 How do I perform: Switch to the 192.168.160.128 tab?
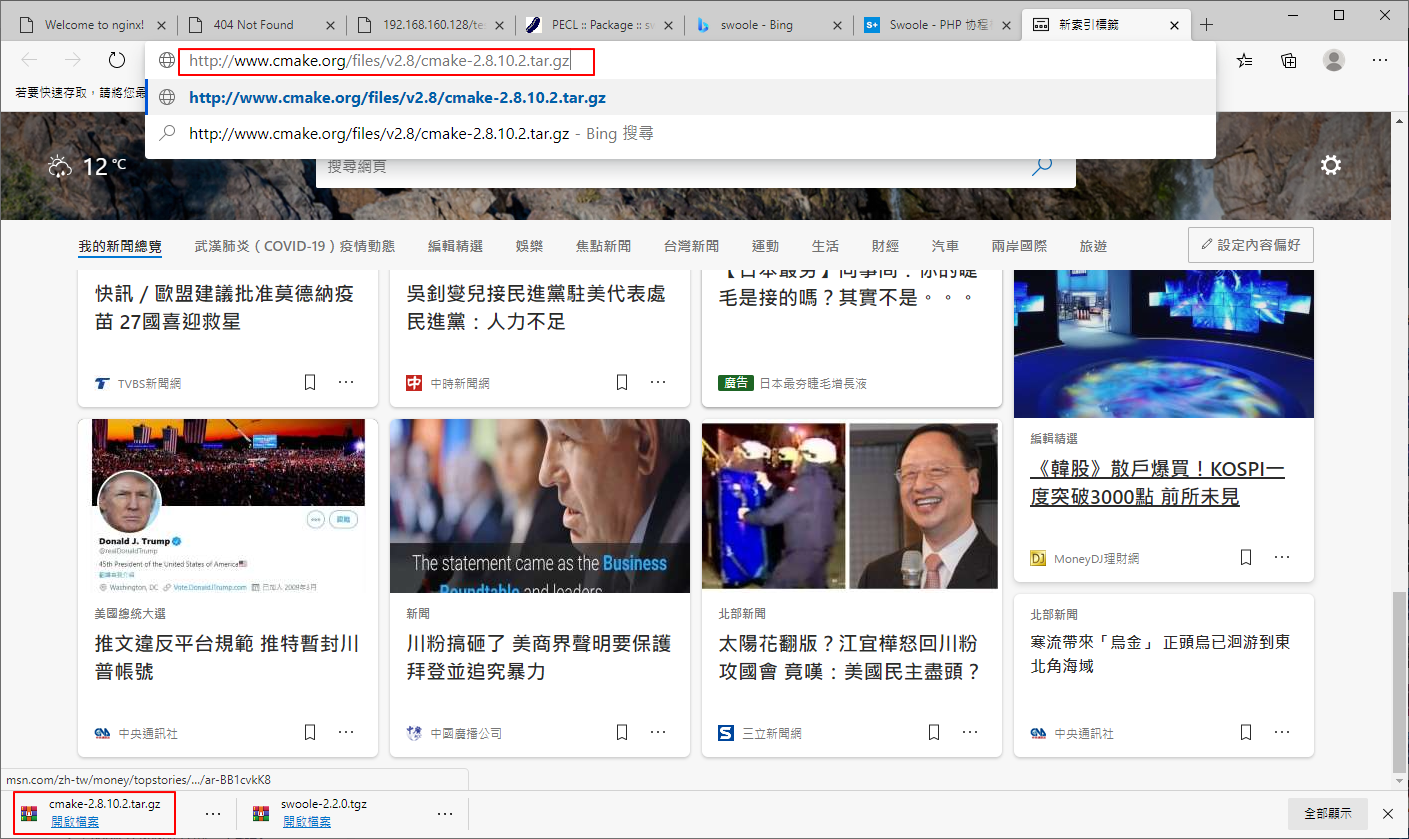coord(433,25)
